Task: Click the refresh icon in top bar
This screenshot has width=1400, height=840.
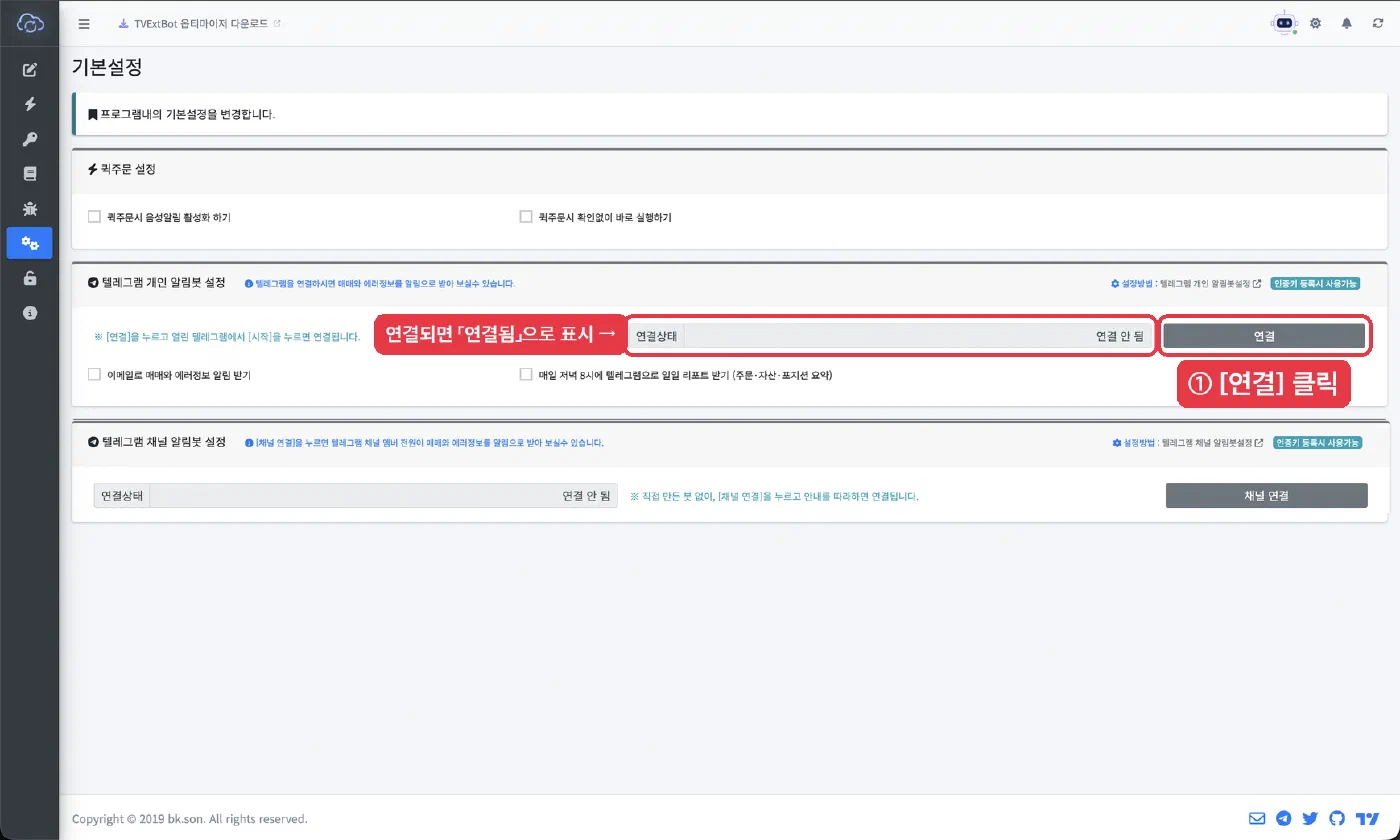Action: [1378, 24]
